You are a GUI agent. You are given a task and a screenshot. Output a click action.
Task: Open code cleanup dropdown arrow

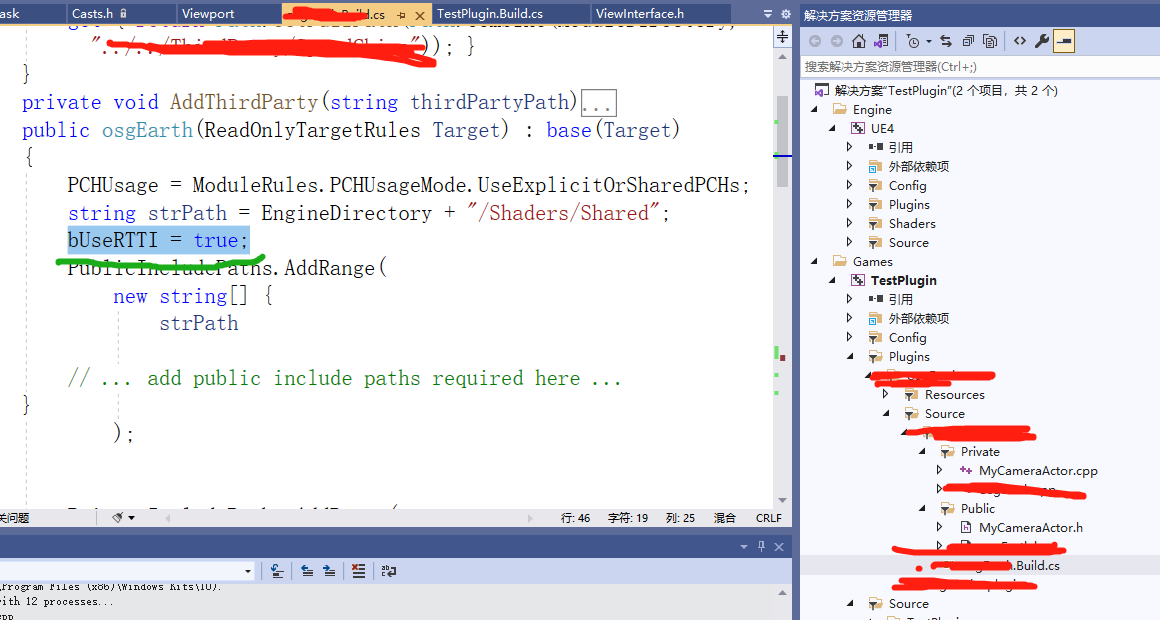(132, 518)
